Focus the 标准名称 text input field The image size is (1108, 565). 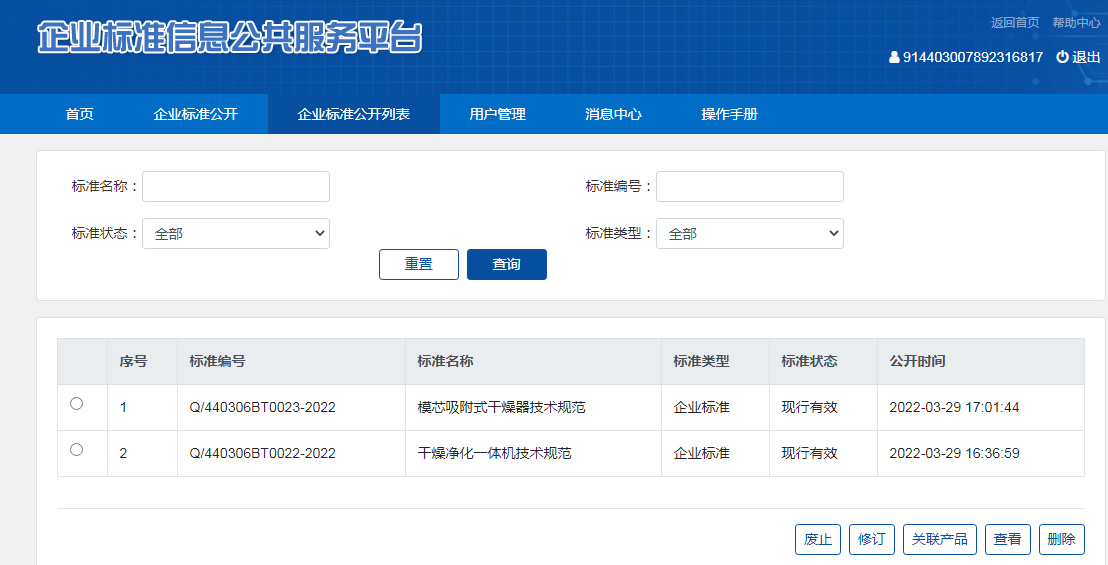coord(236,186)
